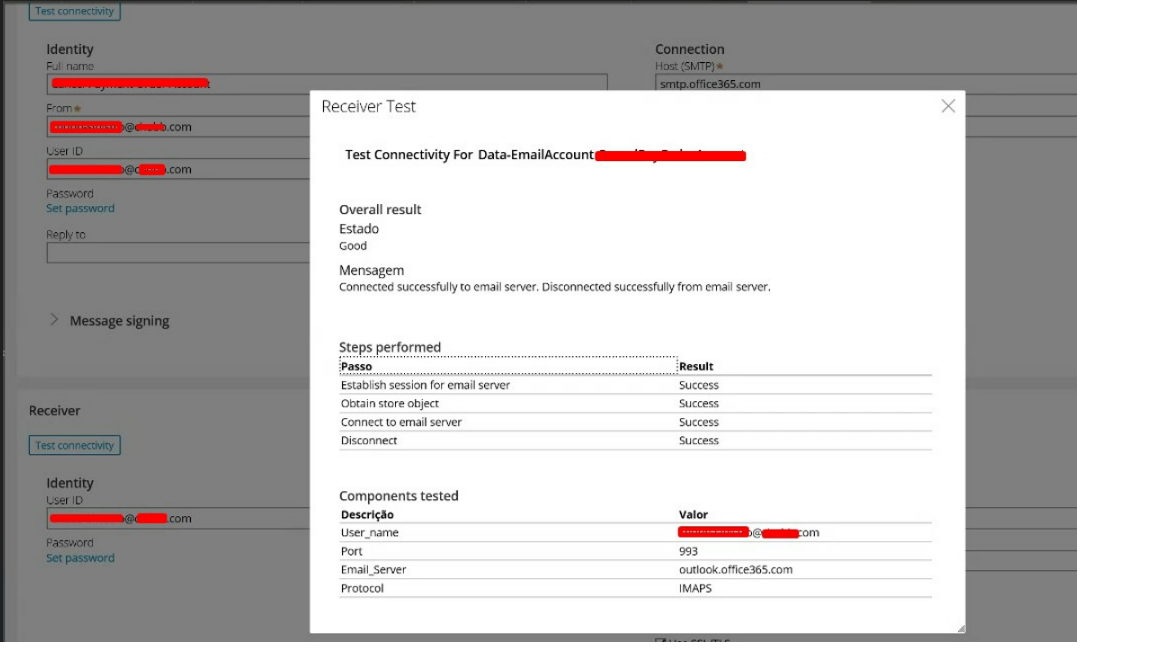Image resolution: width=1152 pixels, height=648 pixels.
Task: Click the Reply to input field
Action: (x=178, y=252)
